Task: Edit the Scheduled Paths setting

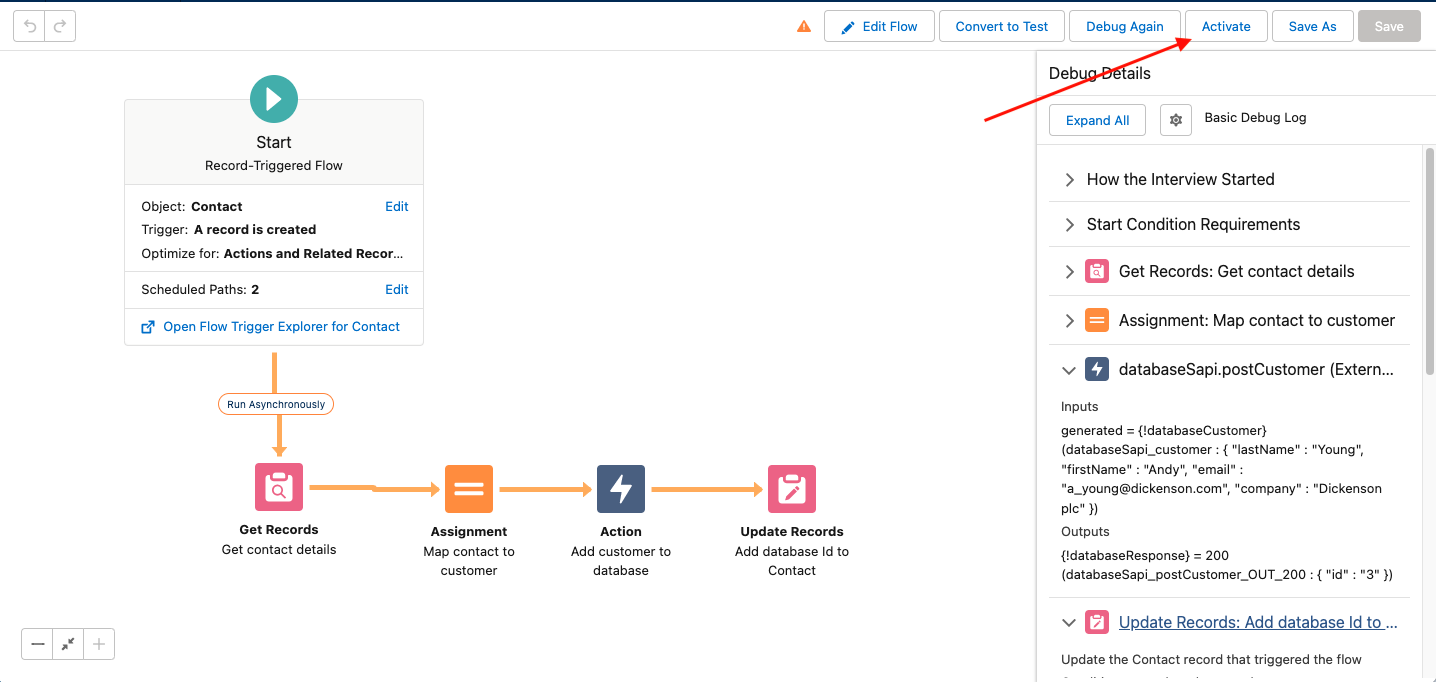Action: (x=397, y=290)
